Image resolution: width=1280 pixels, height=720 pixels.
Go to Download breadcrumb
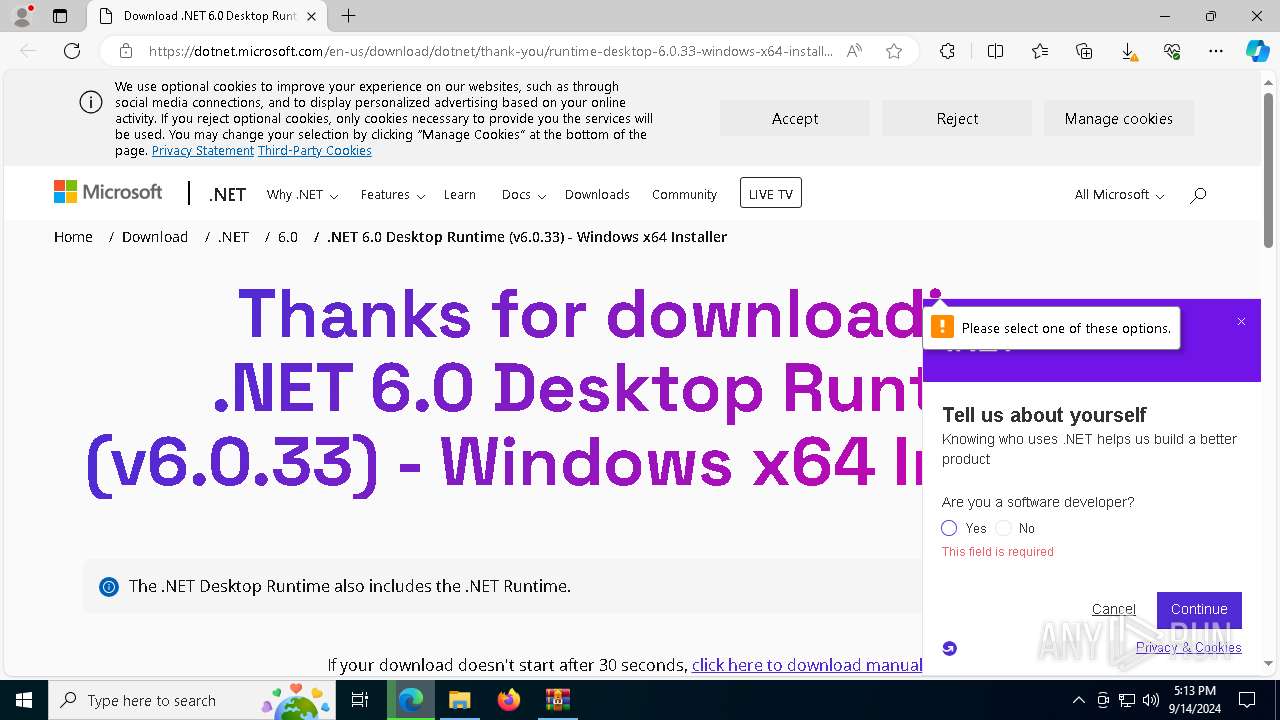[155, 237]
